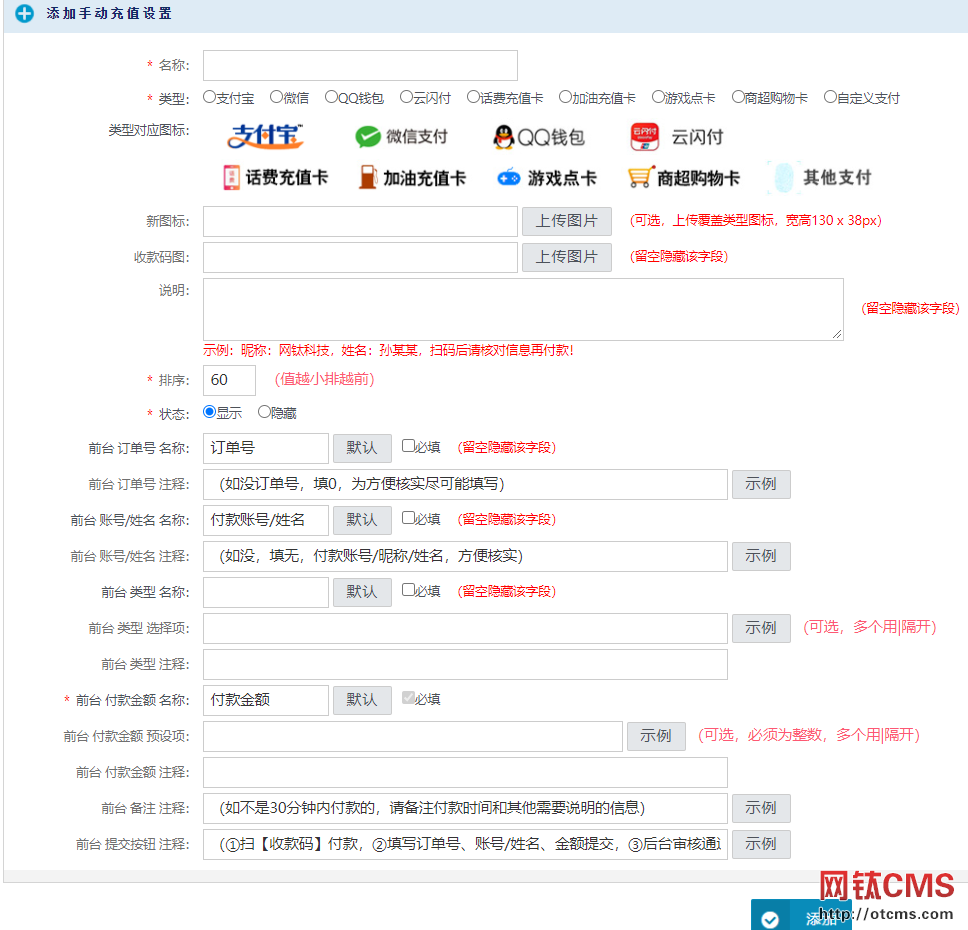The height and width of the screenshot is (930, 968).
Task: Click the 前台 类型 选择项 field
Action: click(465, 628)
